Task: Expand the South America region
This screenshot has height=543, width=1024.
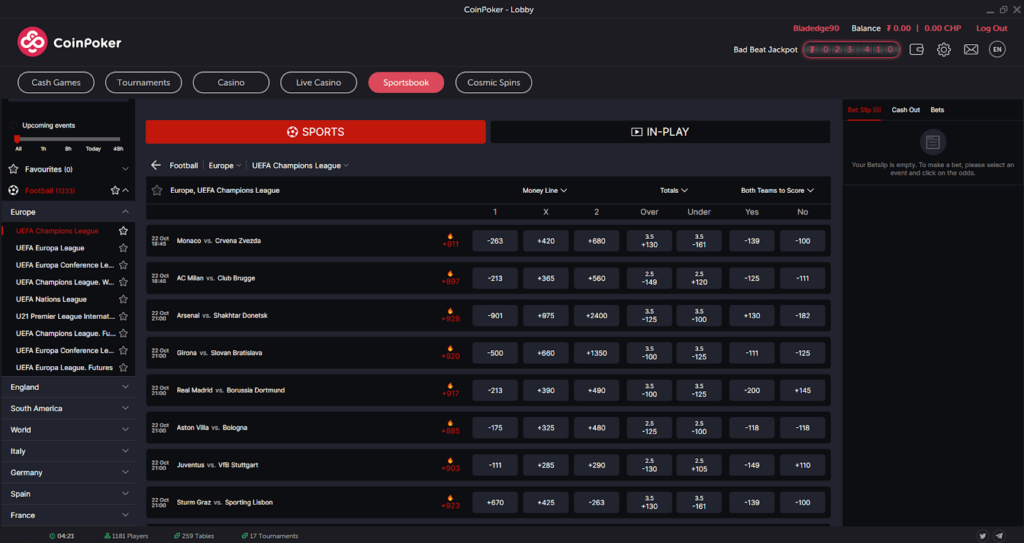Action: click(x=68, y=408)
